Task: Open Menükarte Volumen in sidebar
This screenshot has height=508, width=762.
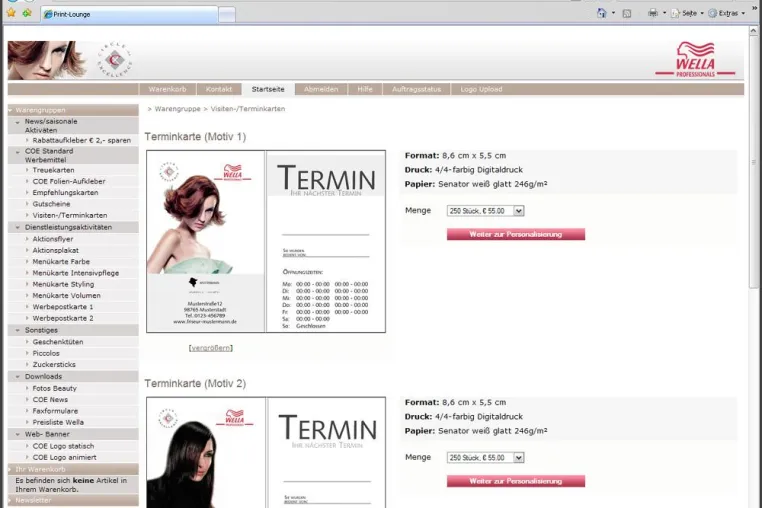Action: 67,296
